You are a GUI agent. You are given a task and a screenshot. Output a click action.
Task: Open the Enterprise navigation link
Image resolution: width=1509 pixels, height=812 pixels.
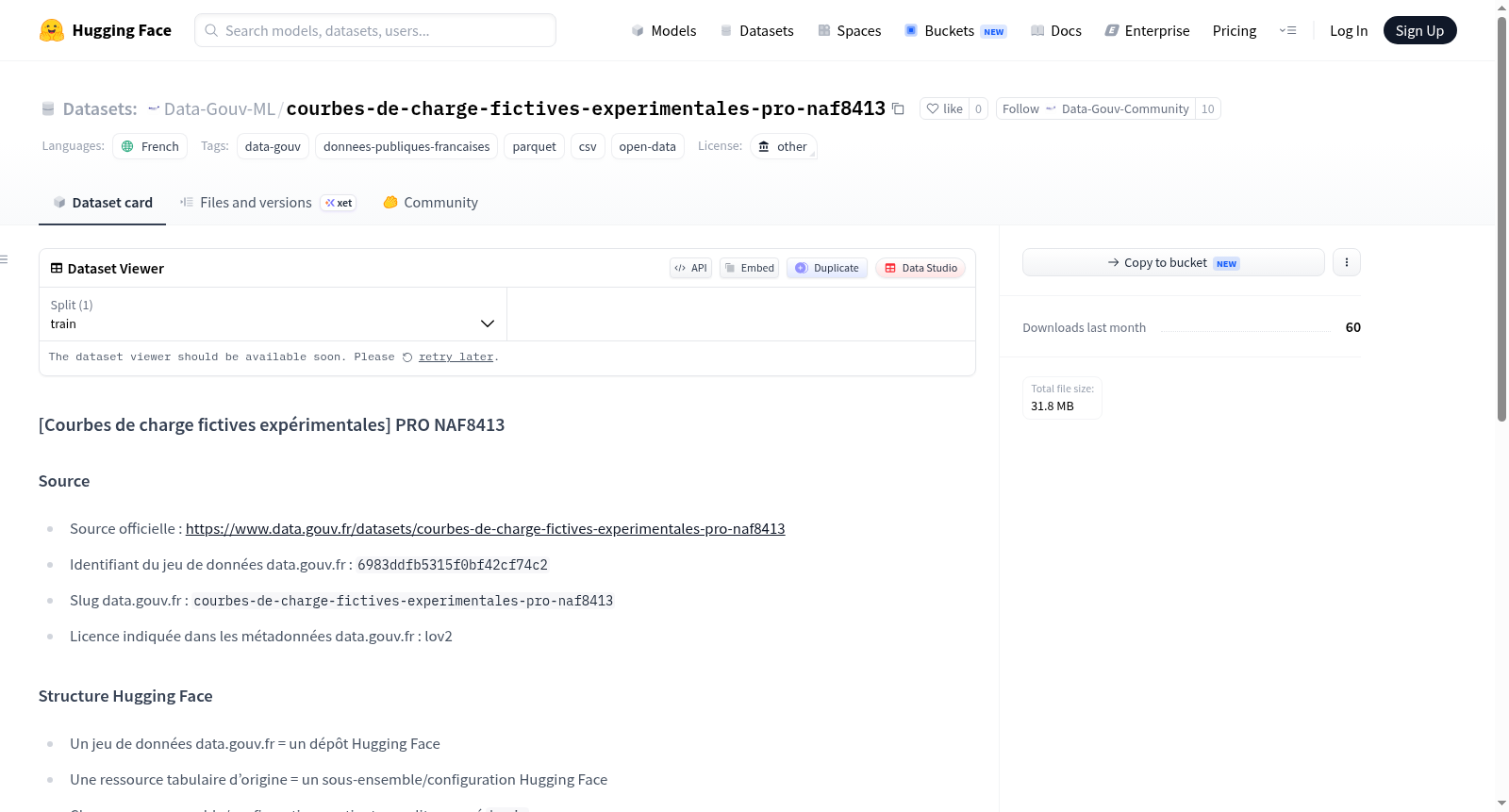tap(1147, 31)
